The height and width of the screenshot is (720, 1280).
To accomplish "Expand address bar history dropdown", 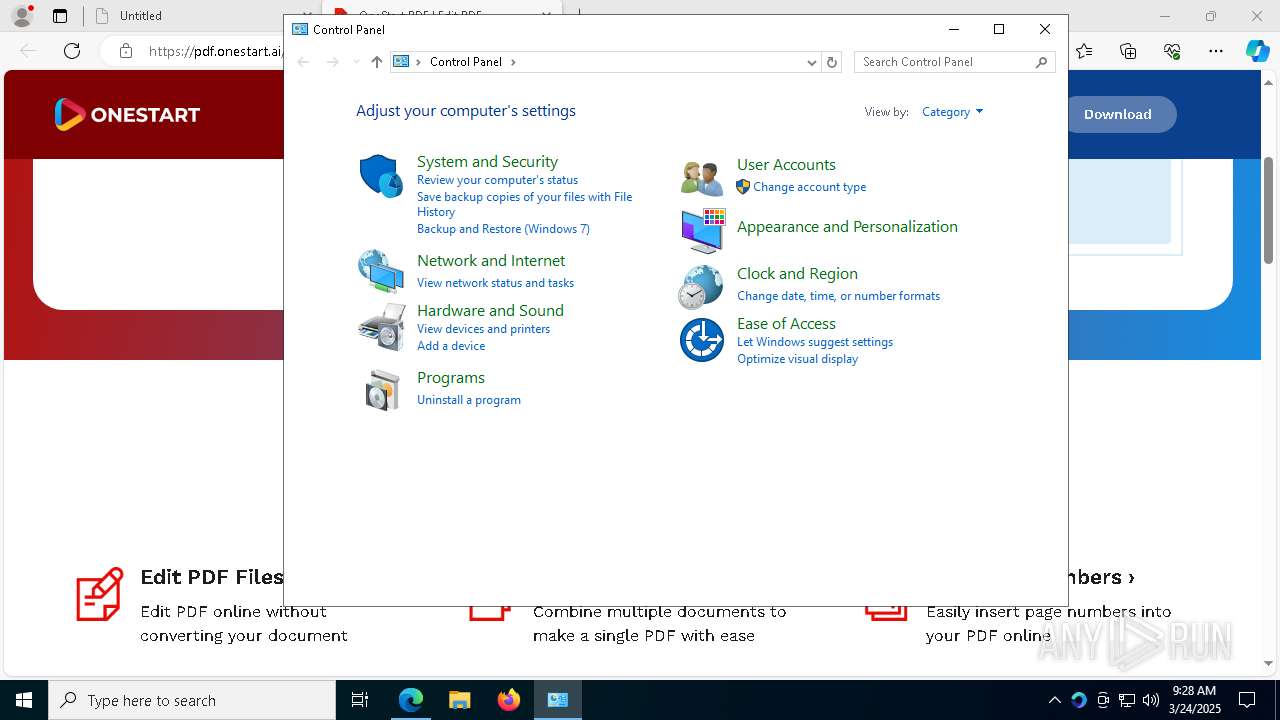I will click(x=812, y=62).
